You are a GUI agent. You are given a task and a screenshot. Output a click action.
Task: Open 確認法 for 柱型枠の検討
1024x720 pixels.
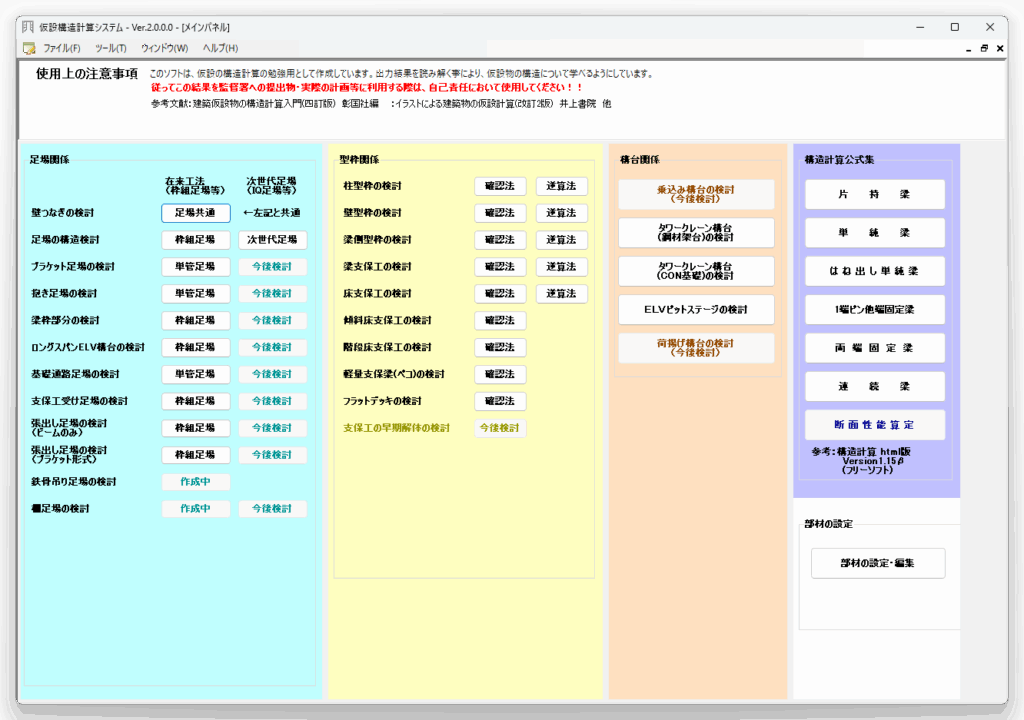point(500,186)
